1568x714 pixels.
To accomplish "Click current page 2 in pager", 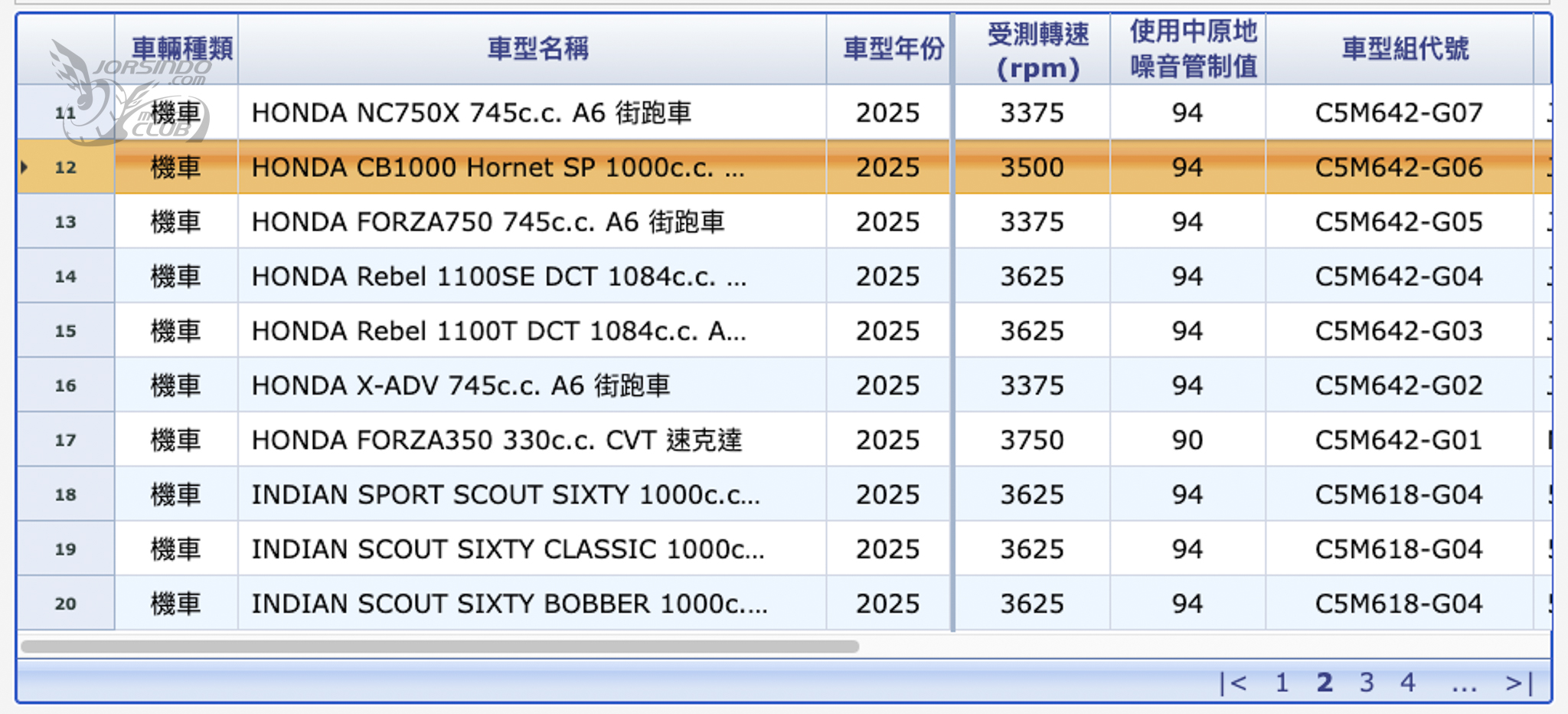I will (x=1325, y=682).
